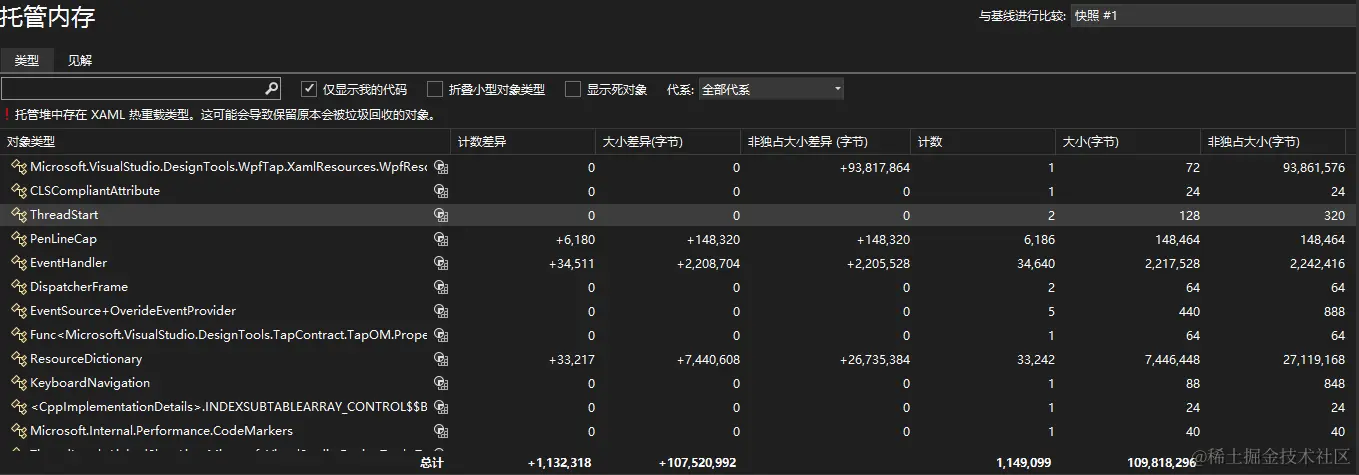Screen dimensions: 1359x475
Task: Click the object type search field
Action: pos(132,88)
